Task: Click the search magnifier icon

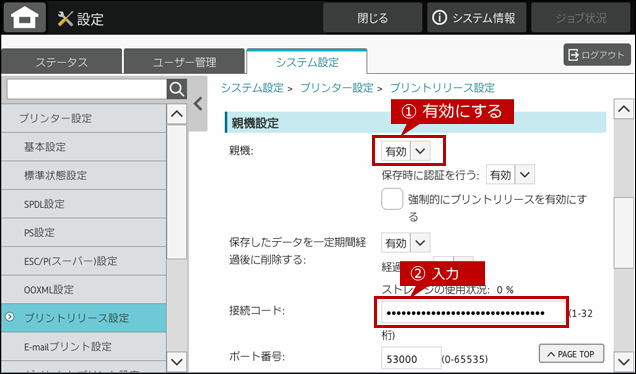Action: [x=177, y=89]
